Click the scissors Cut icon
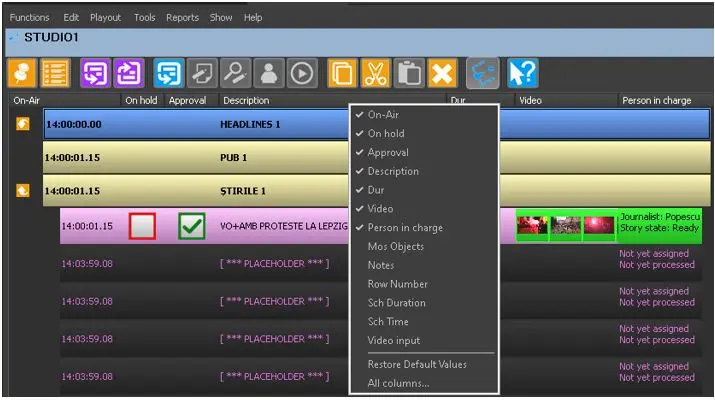The height and width of the screenshot is (400, 715). coord(375,73)
